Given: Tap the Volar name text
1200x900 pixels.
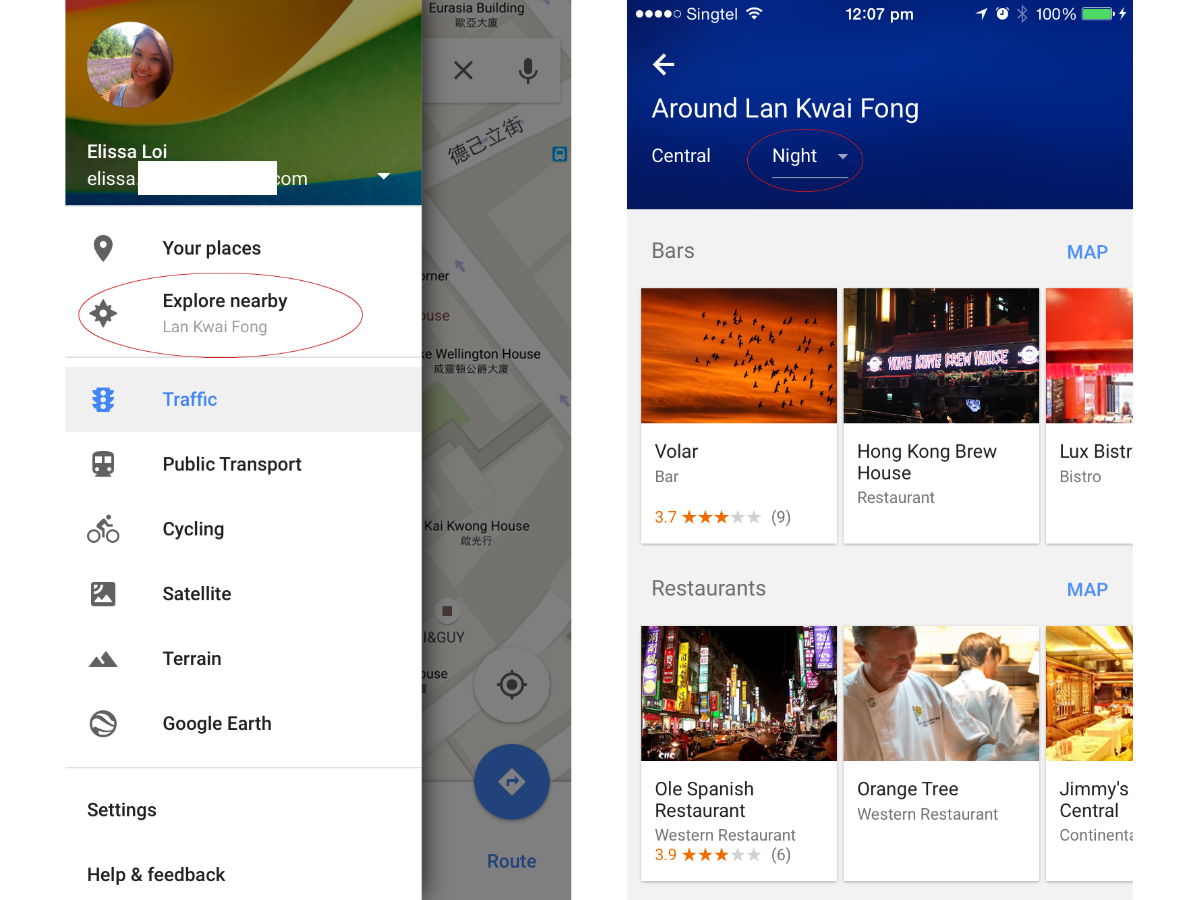Looking at the screenshot, I should coord(676,451).
